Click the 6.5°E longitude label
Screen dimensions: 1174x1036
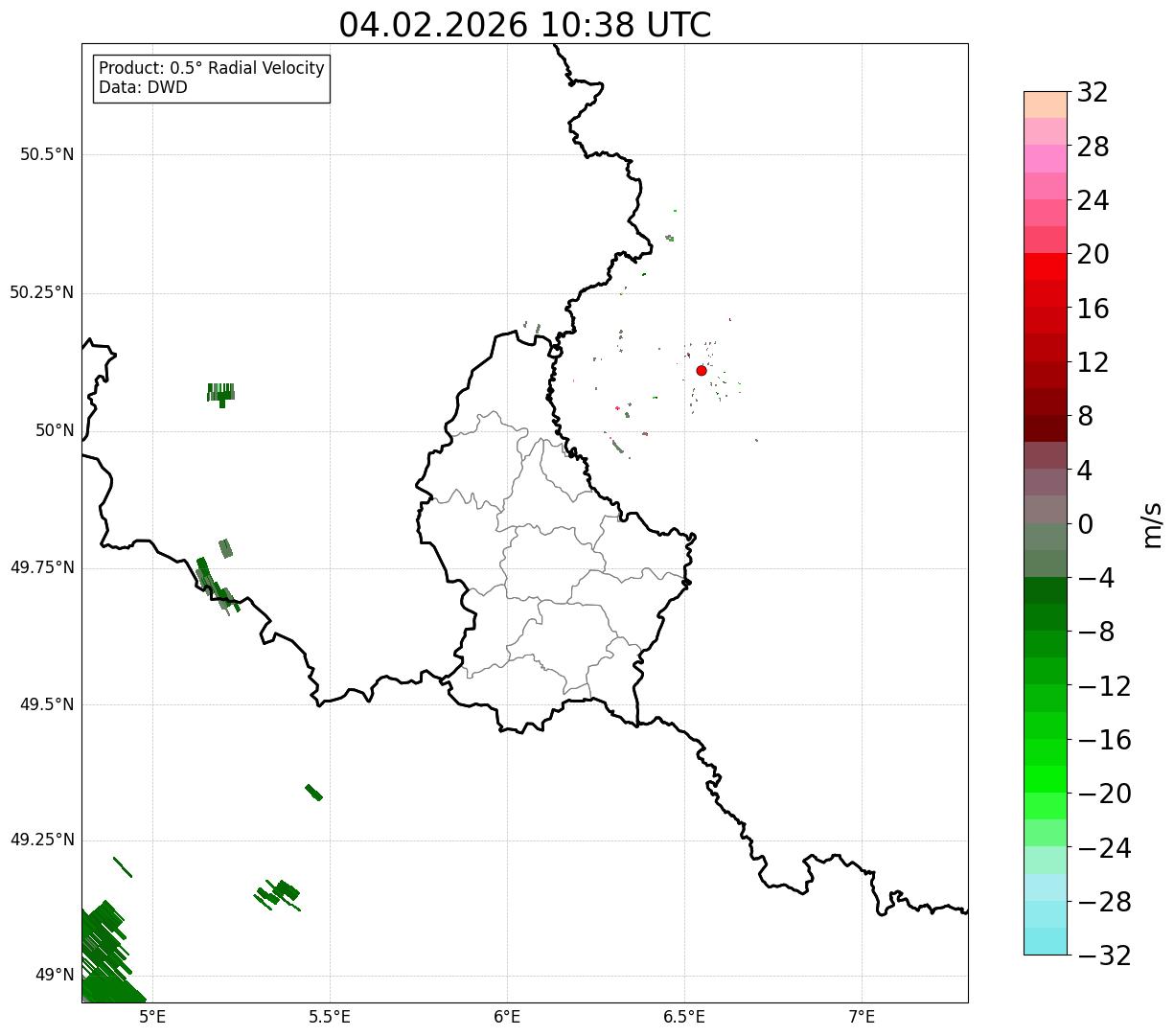coord(684,1017)
